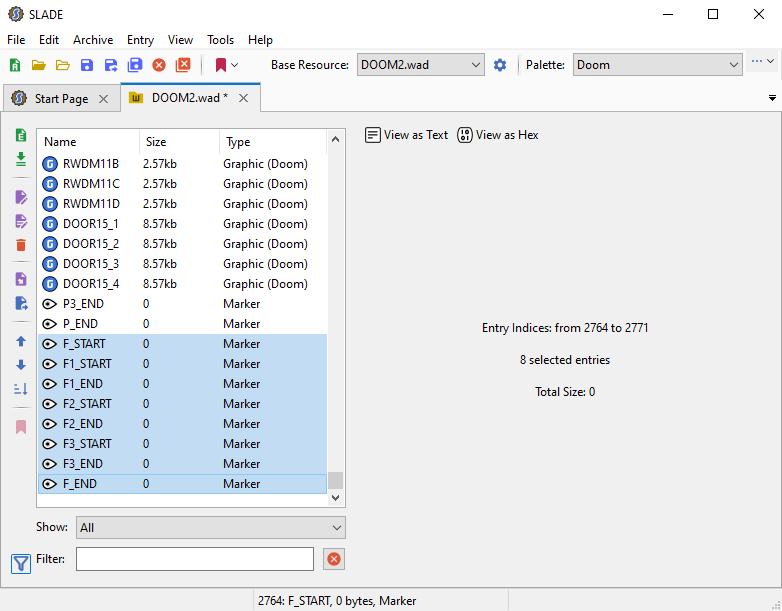This screenshot has height=611, width=782.
Task: Select the DOOR15_1 graphic entry
Action: pos(90,224)
